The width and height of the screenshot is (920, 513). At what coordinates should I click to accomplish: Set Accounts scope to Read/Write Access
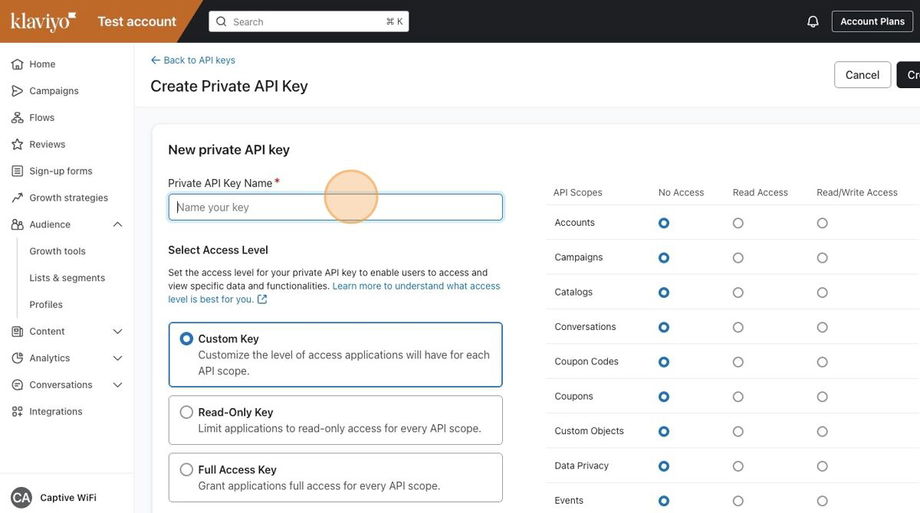(x=822, y=223)
